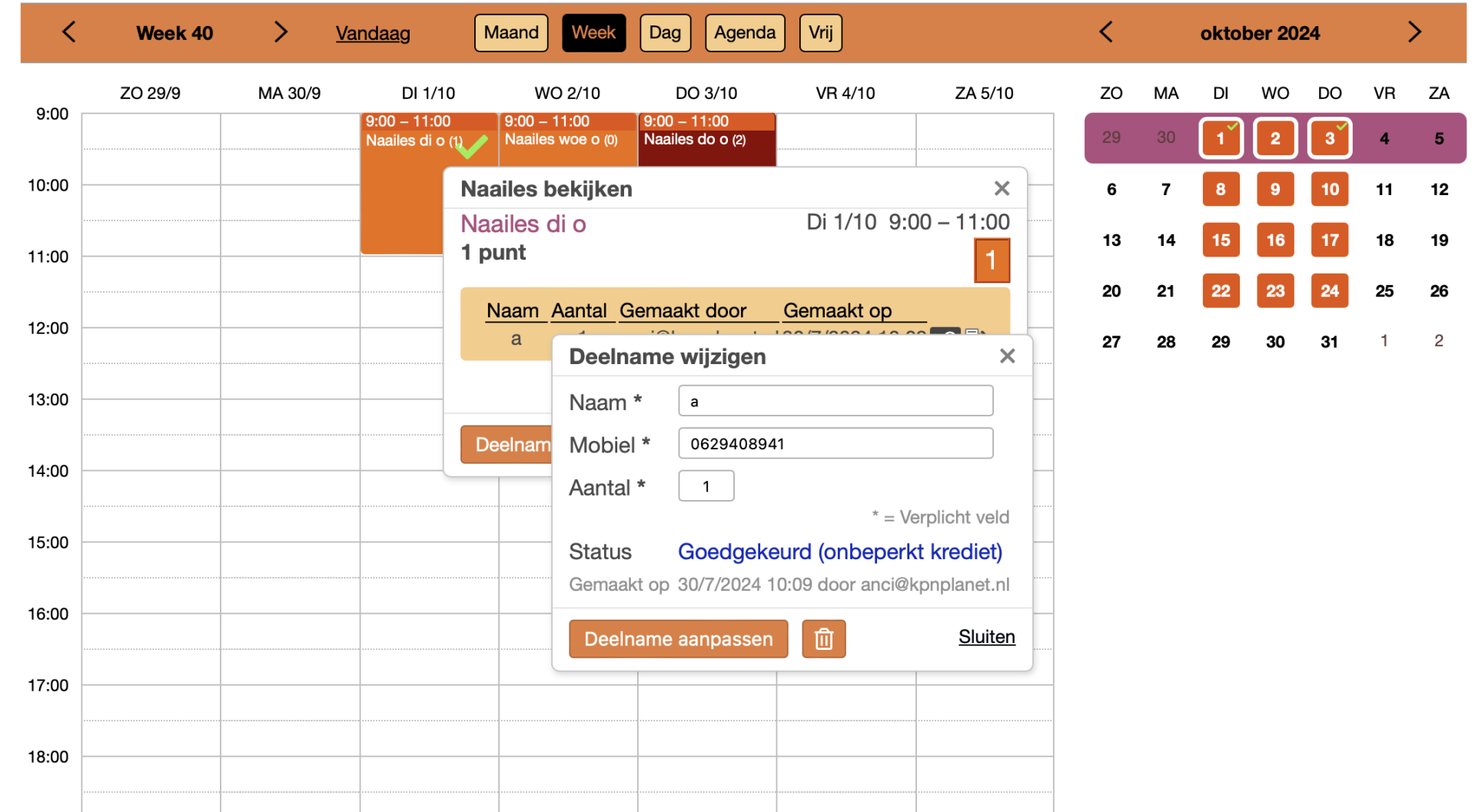Pick day 6 in the mini calendar
The height and width of the screenshot is (812, 1475).
click(1111, 190)
